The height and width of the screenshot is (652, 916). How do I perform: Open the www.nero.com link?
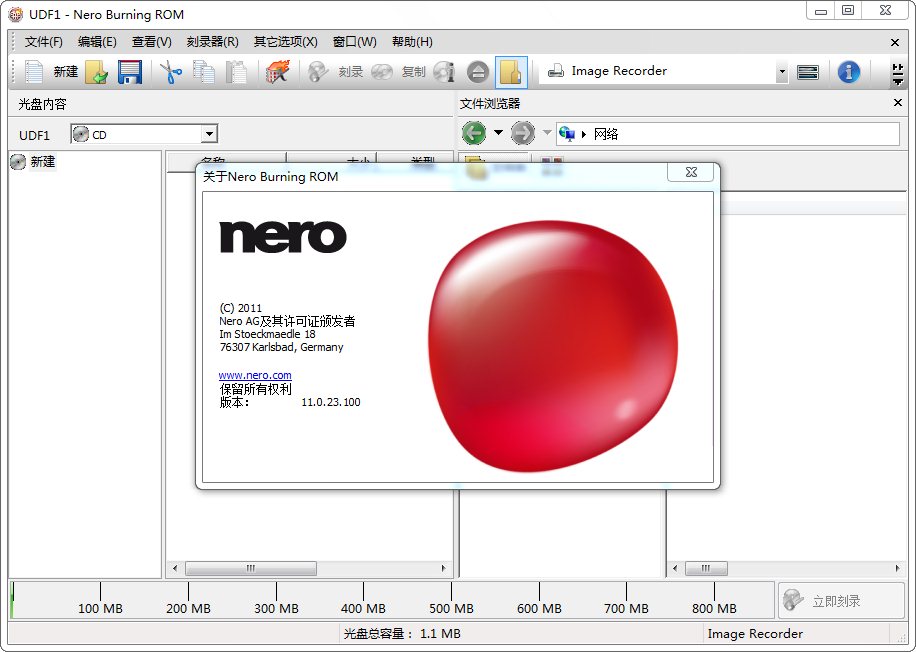pos(255,375)
